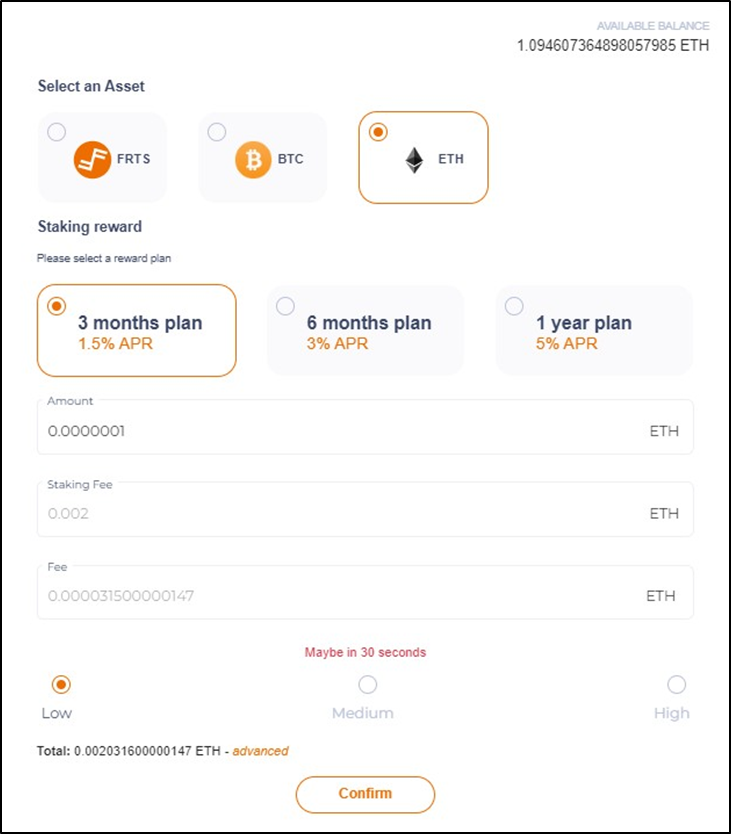The width and height of the screenshot is (731, 834).
Task: Select the FRTS asset radio button
Action: tap(56, 132)
